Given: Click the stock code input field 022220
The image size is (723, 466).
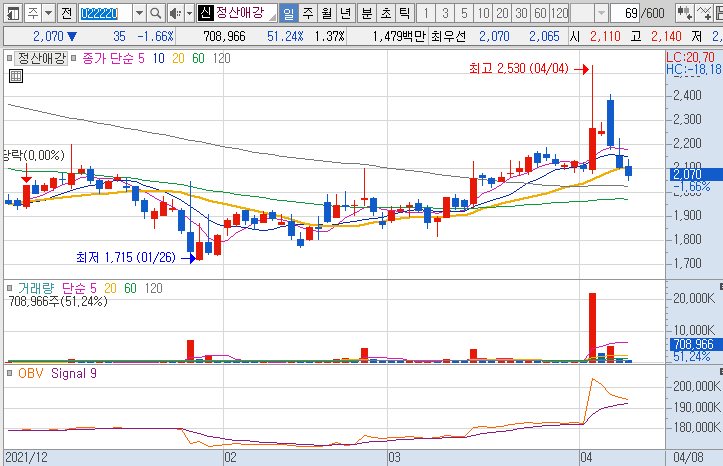Looking at the screenshot, I should [106, 13].
